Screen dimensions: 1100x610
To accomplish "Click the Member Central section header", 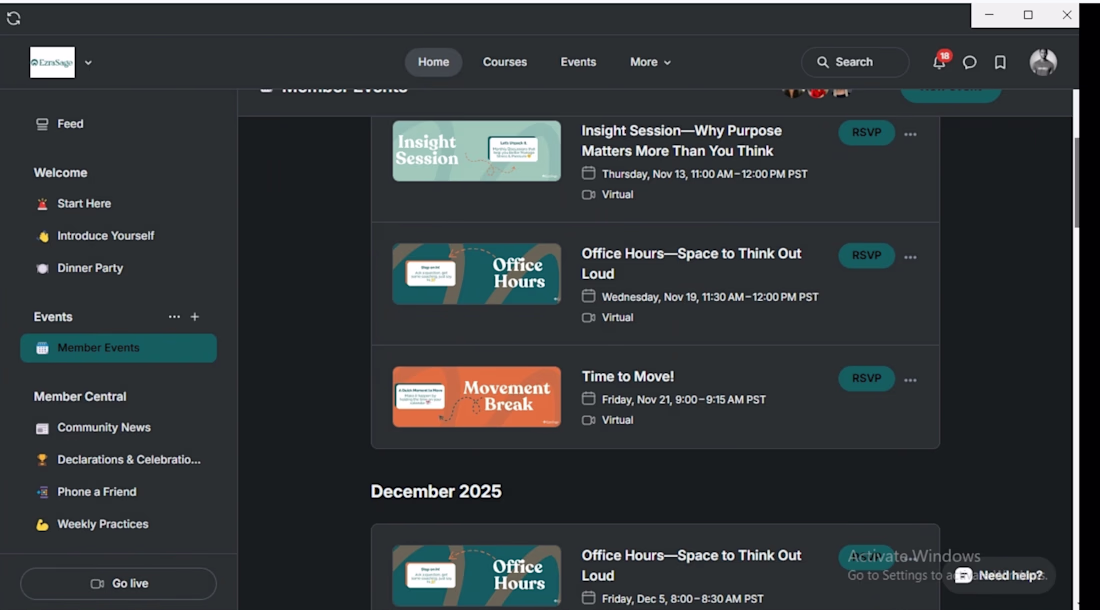I will (x=80, y=397).
